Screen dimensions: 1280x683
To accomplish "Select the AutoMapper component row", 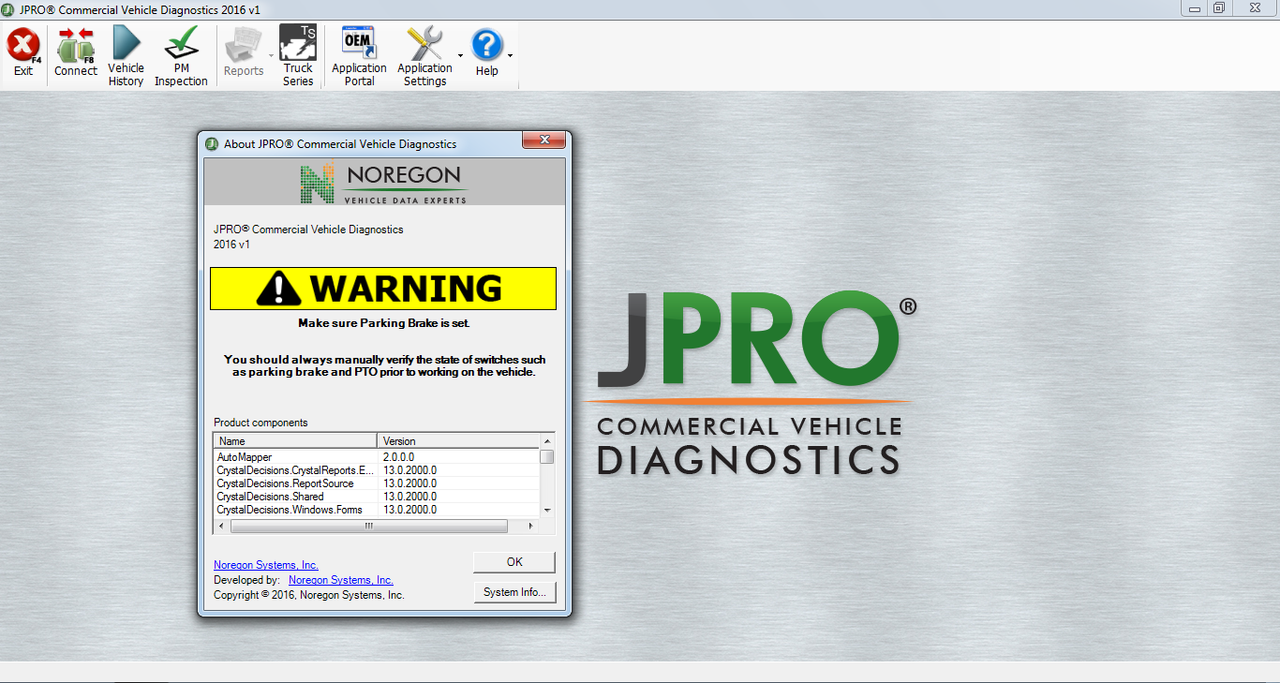I will tap(377, 457).
